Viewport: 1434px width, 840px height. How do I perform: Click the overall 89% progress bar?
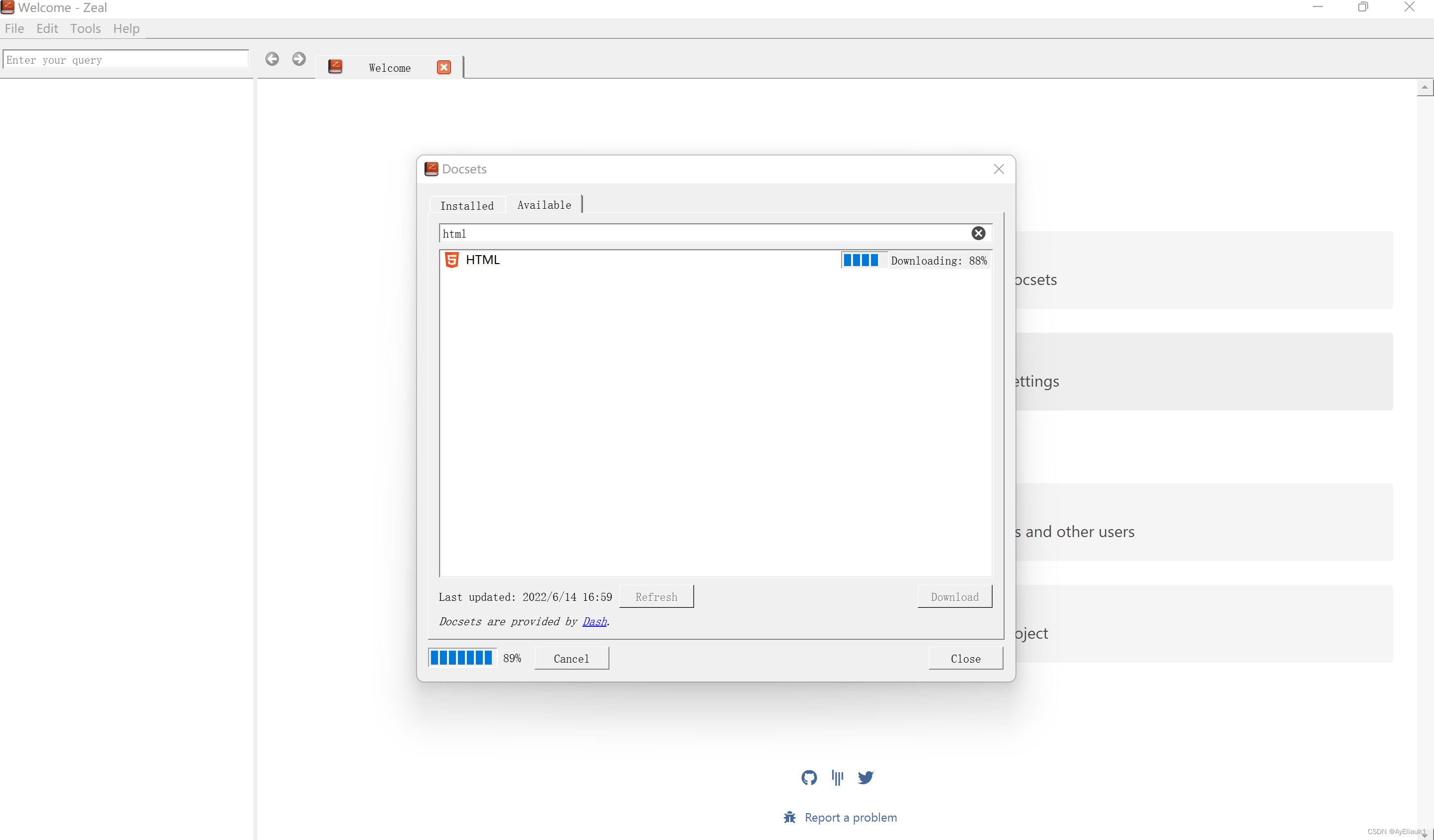(462, 658)
